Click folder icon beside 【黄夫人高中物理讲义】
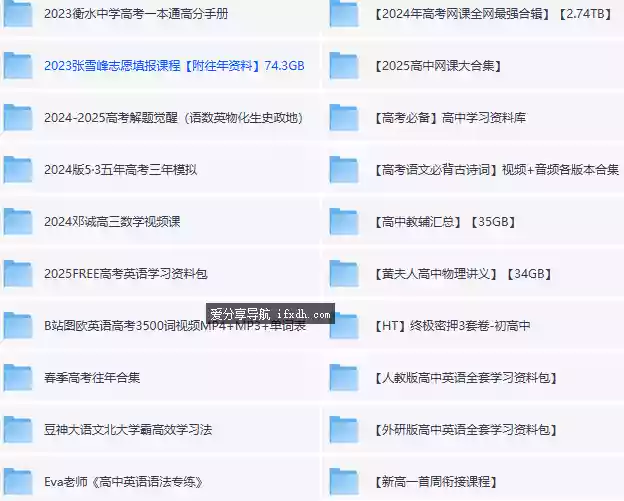The image size is (624, 501). tap(344, 273)
